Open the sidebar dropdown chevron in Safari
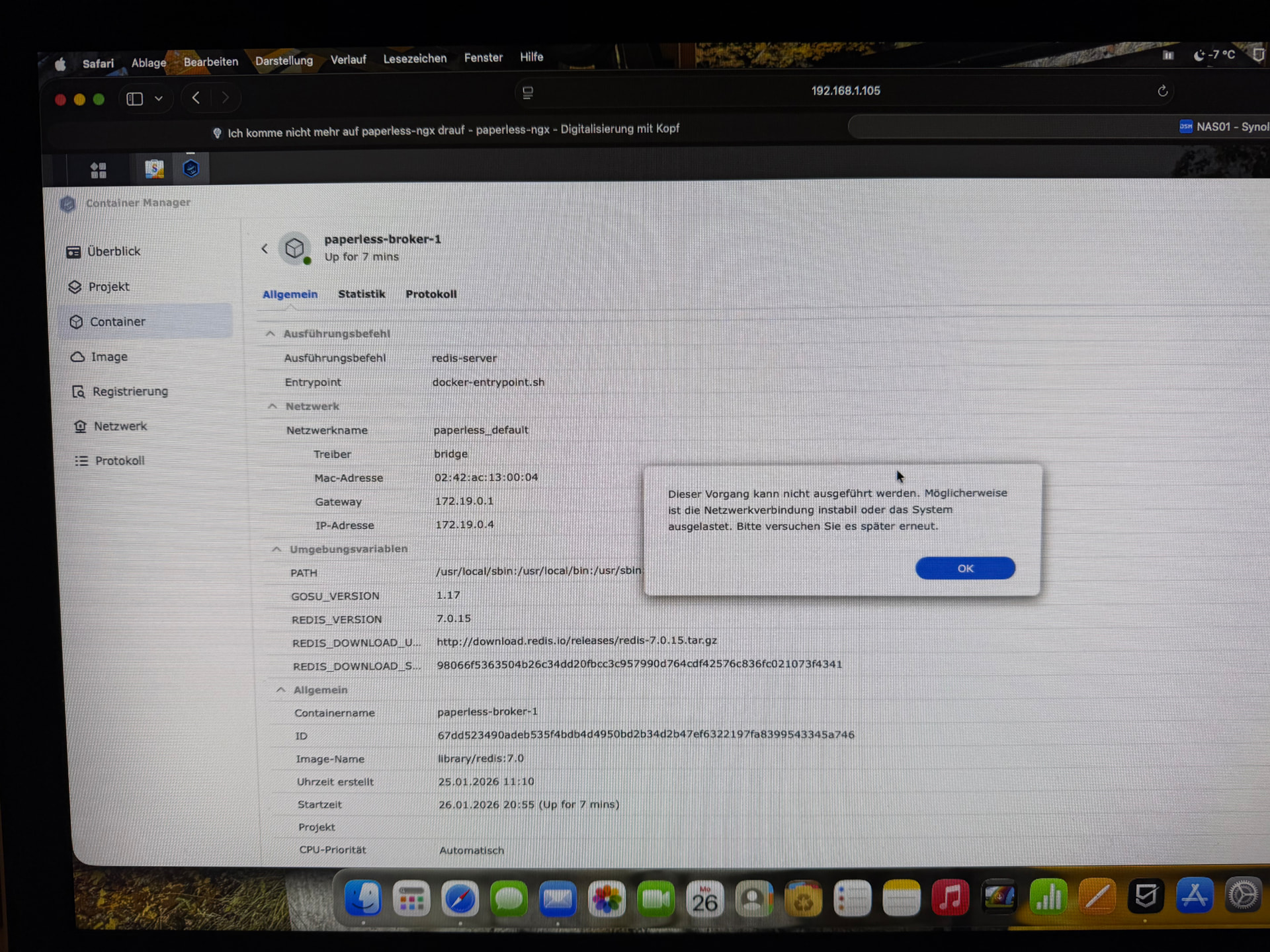1270x952 pixels. pyautogui.click(x=159, y=99)
